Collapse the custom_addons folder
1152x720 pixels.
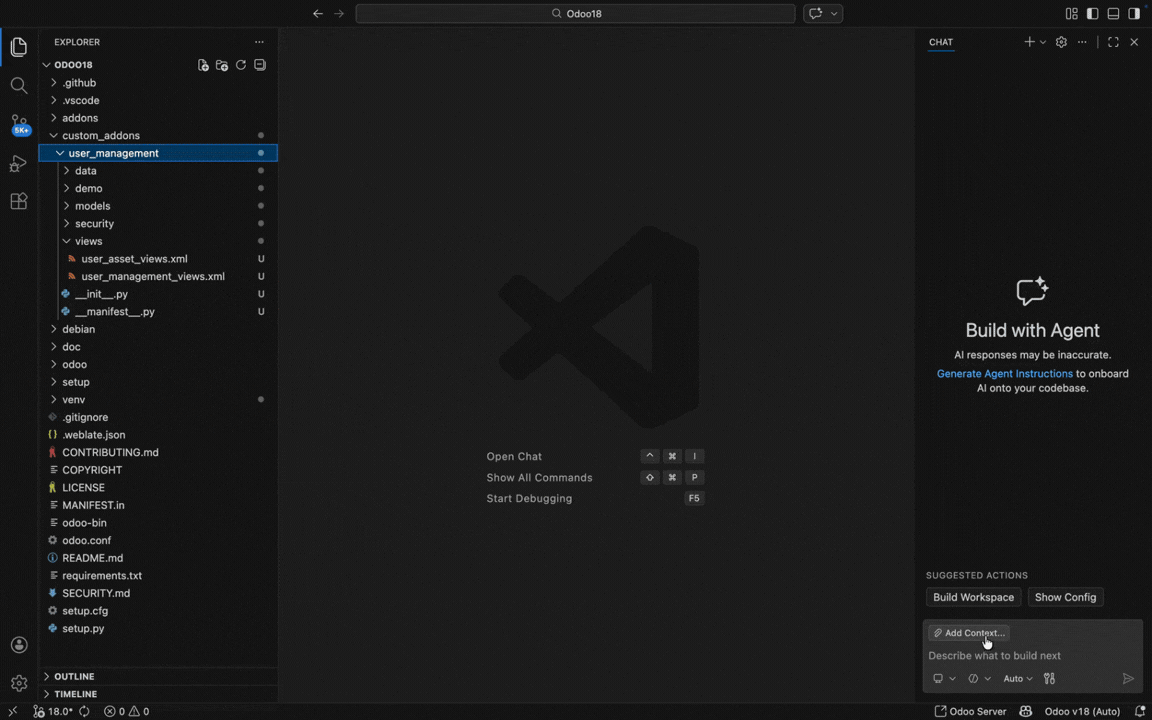(158, 135)
